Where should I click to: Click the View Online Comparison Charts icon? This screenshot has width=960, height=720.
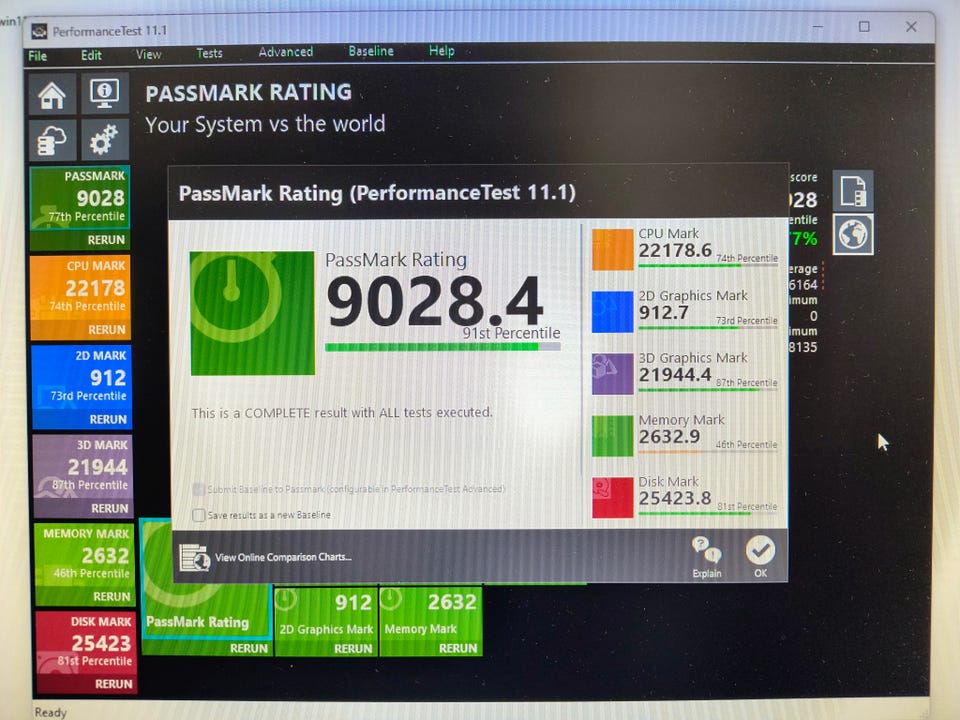[x=195, y=557]
